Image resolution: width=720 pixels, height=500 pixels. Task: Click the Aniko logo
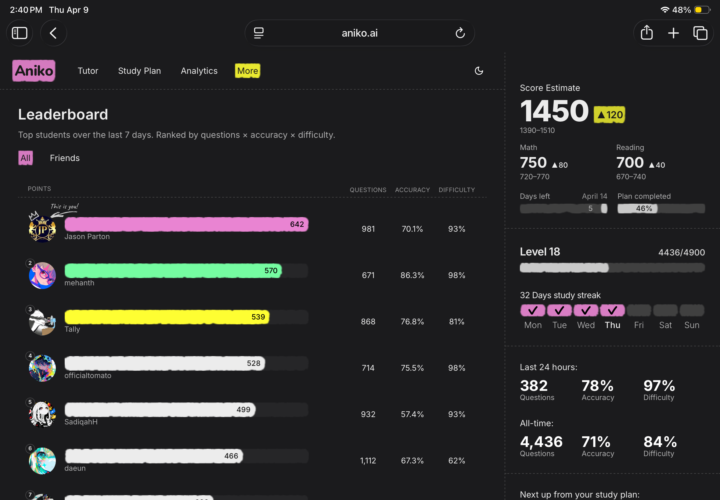(x=34, y=71)
